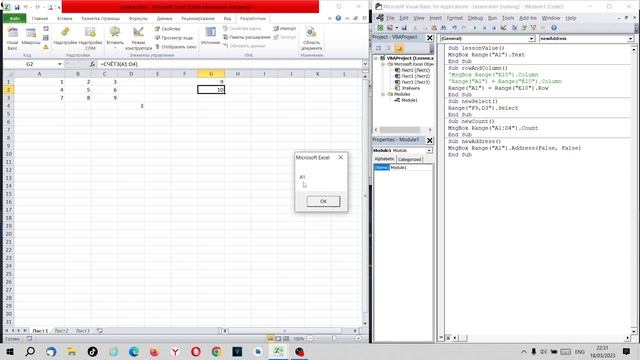The width and height of the screenshot is (640, 360).
Task: Open Document Panel (Область документа) icon
Action: point(311,38)
